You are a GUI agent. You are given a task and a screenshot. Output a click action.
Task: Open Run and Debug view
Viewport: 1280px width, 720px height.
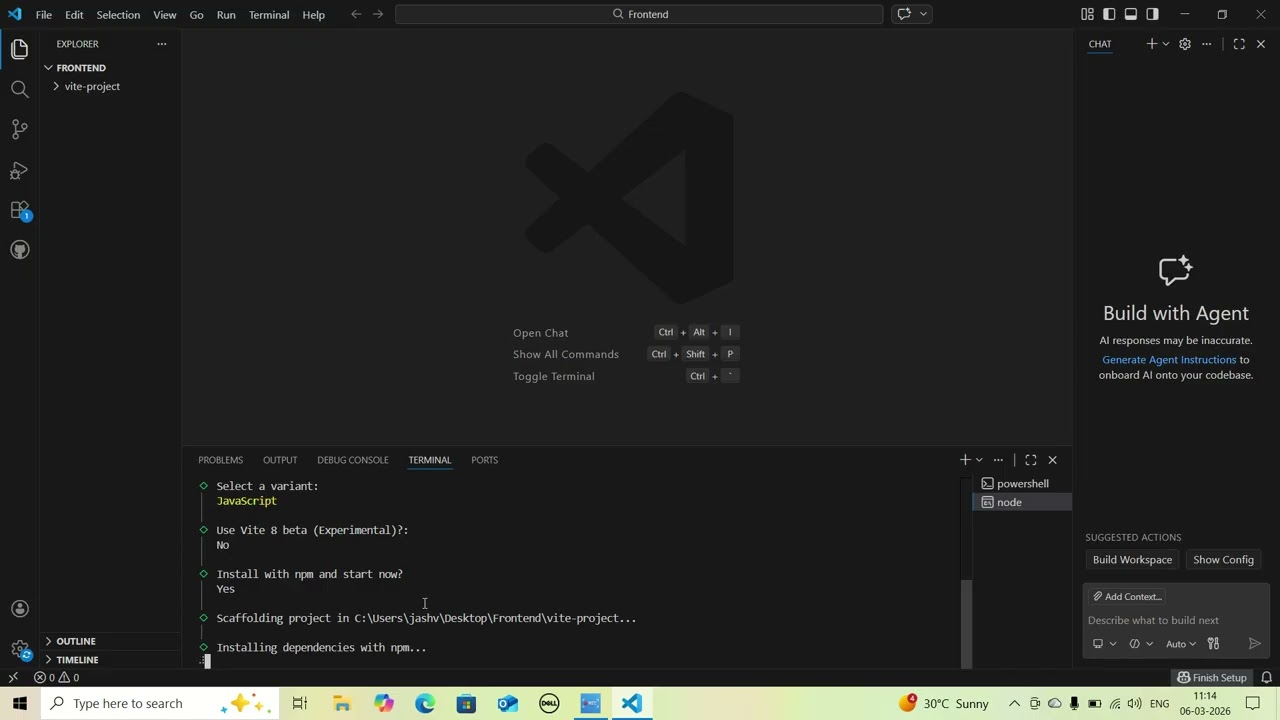click(x=19, y=170)
